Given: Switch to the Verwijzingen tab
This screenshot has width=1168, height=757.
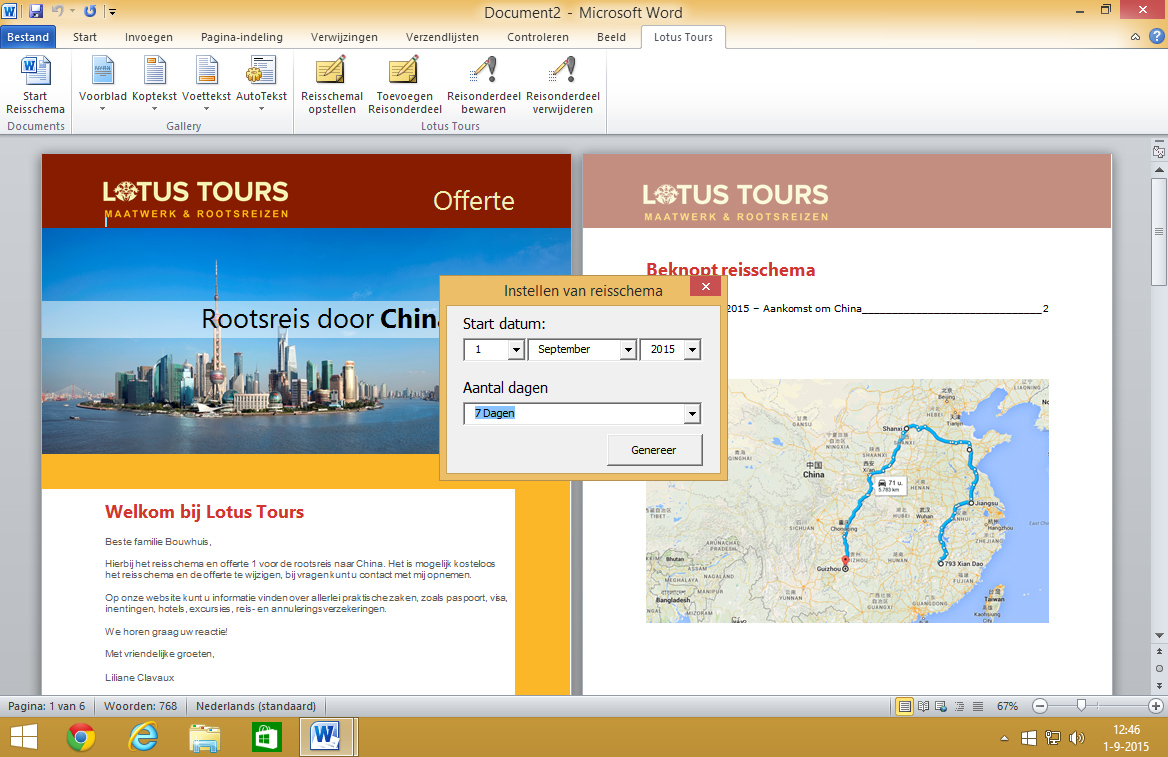Looking at the screenshot, I should point(344,37).
